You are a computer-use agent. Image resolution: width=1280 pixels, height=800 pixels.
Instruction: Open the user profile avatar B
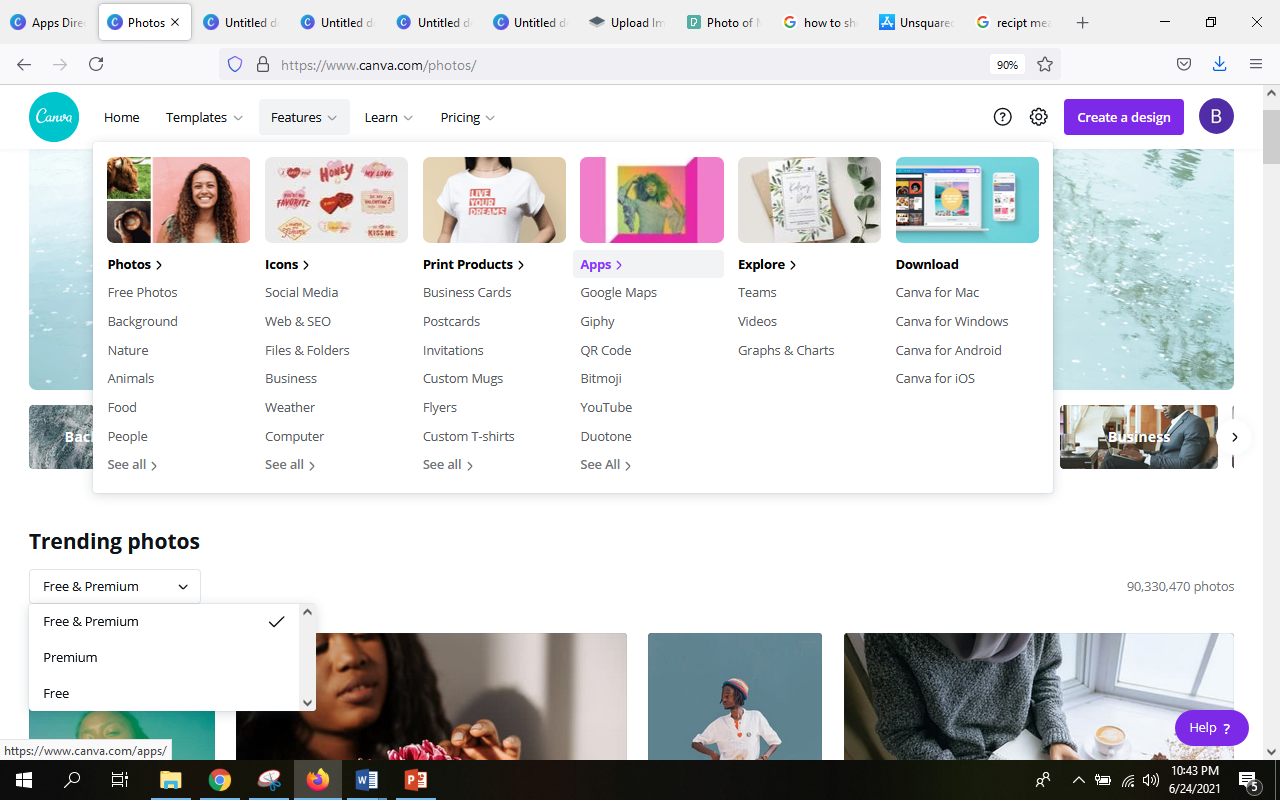pyautogui.click(x=1216, y=117)
